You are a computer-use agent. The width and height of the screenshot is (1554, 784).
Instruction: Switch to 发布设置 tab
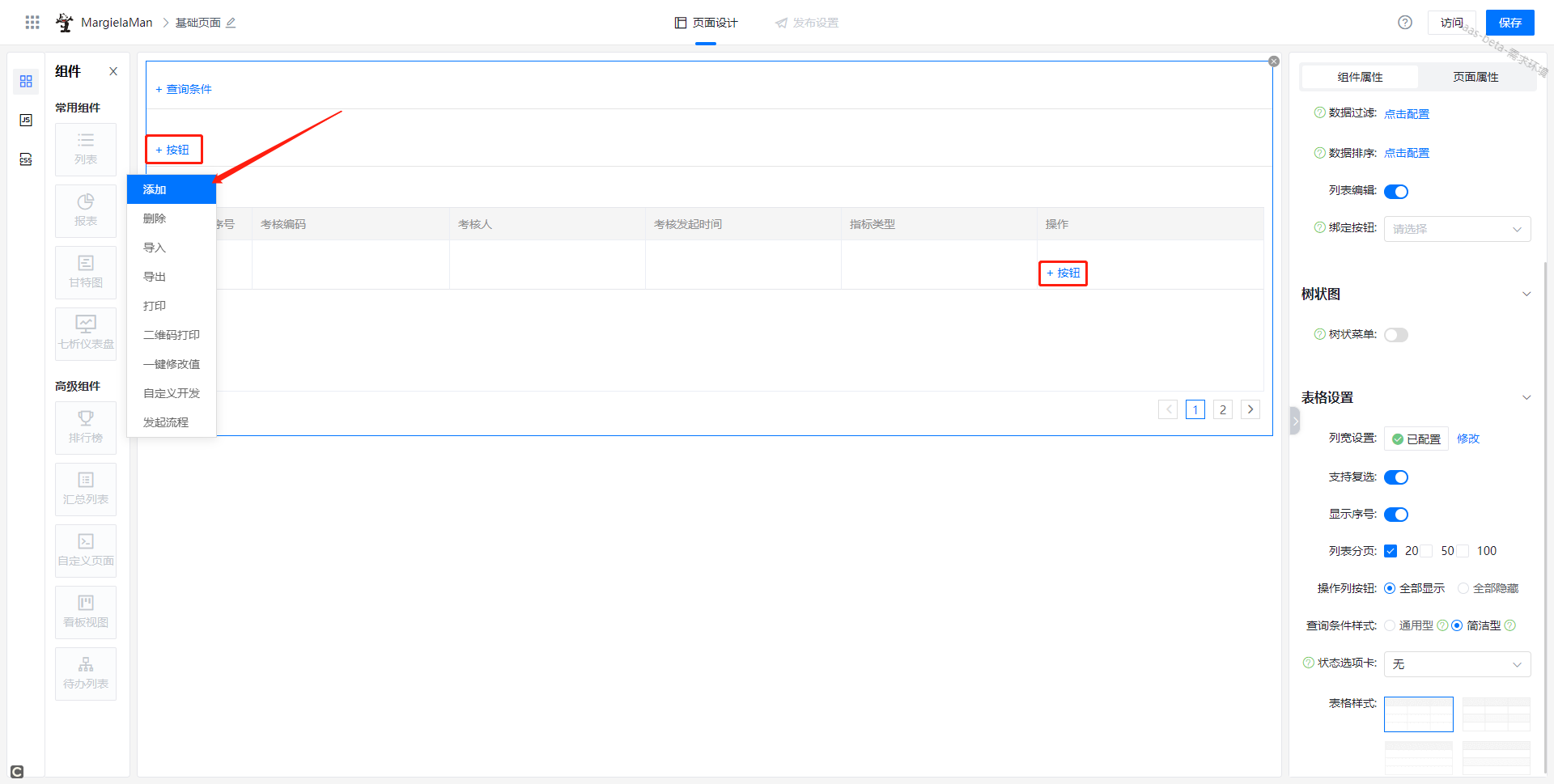coord(806,23)
